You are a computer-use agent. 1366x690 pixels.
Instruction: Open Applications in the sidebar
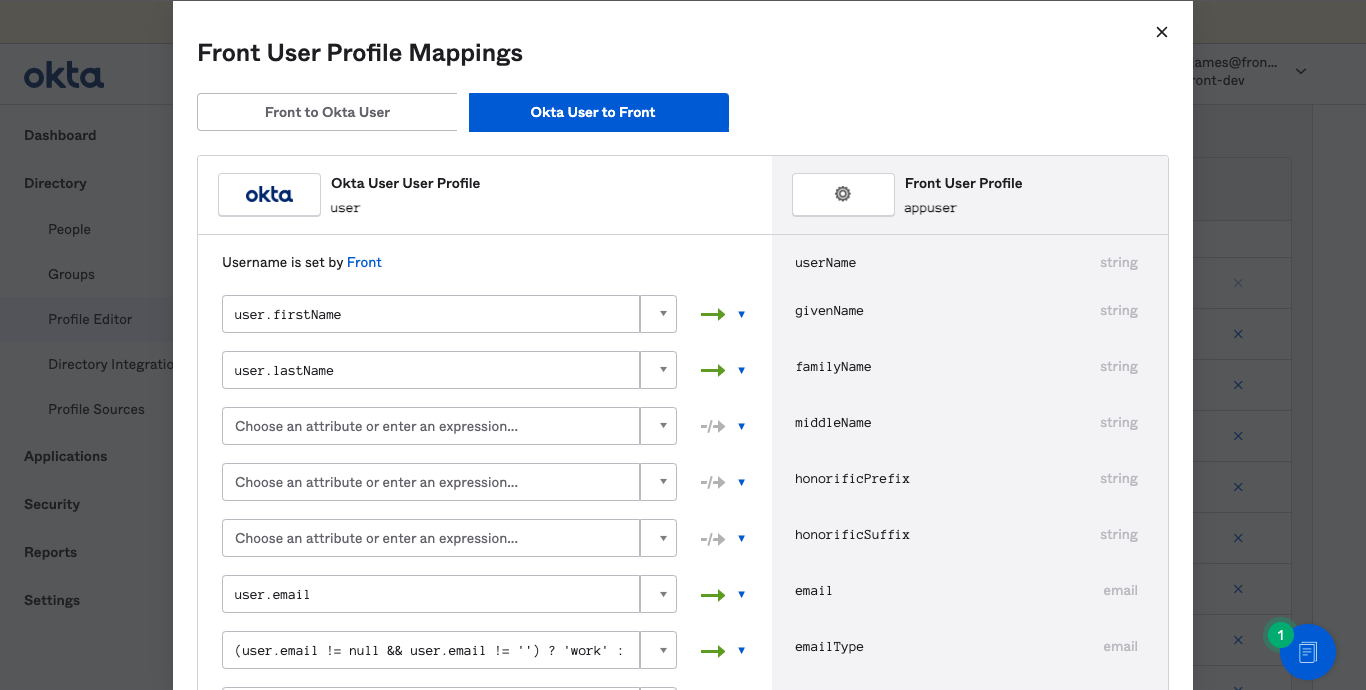(x=65, y=456)
